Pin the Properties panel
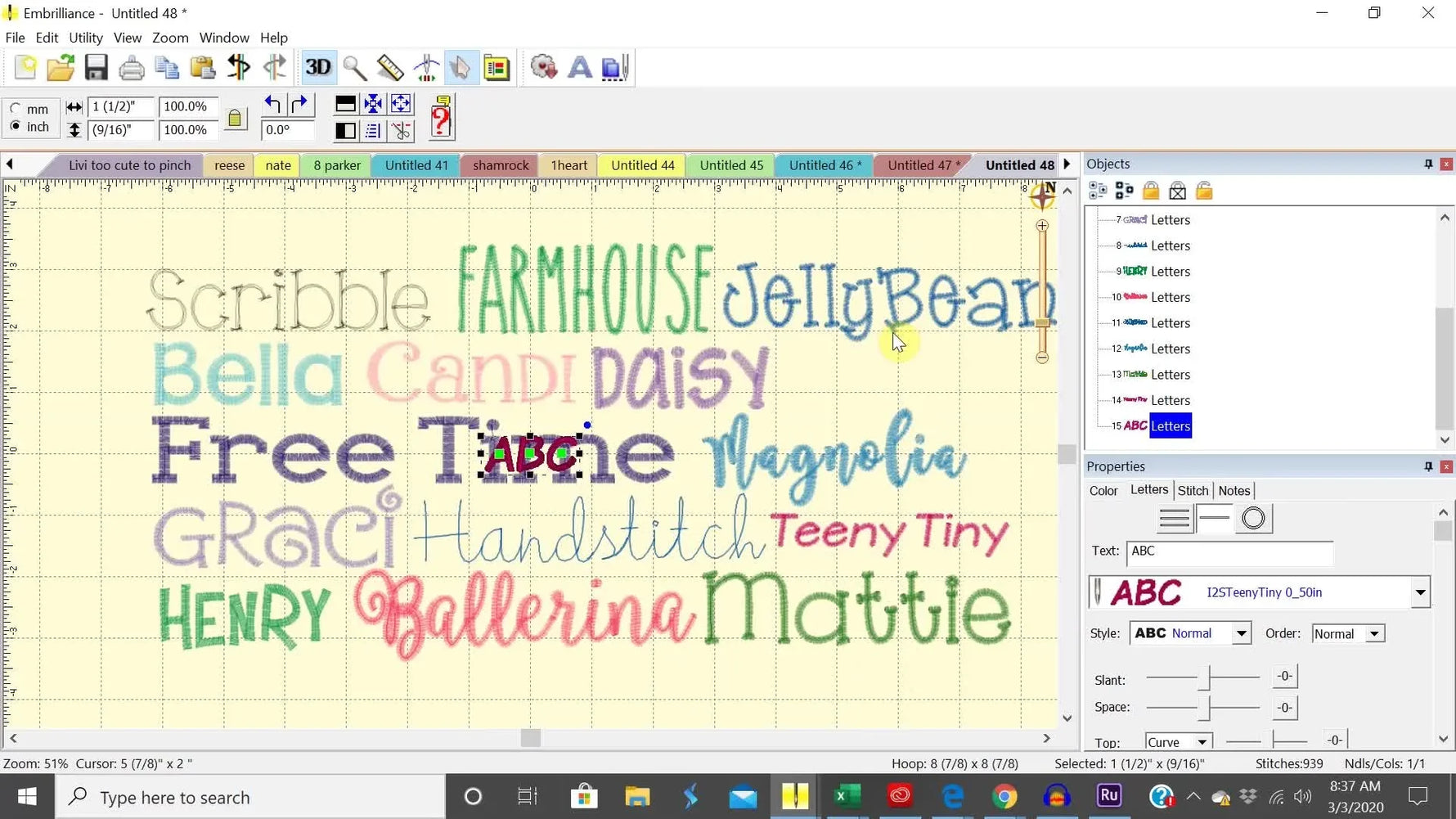1456x819 pixels. coord(1428,466)
